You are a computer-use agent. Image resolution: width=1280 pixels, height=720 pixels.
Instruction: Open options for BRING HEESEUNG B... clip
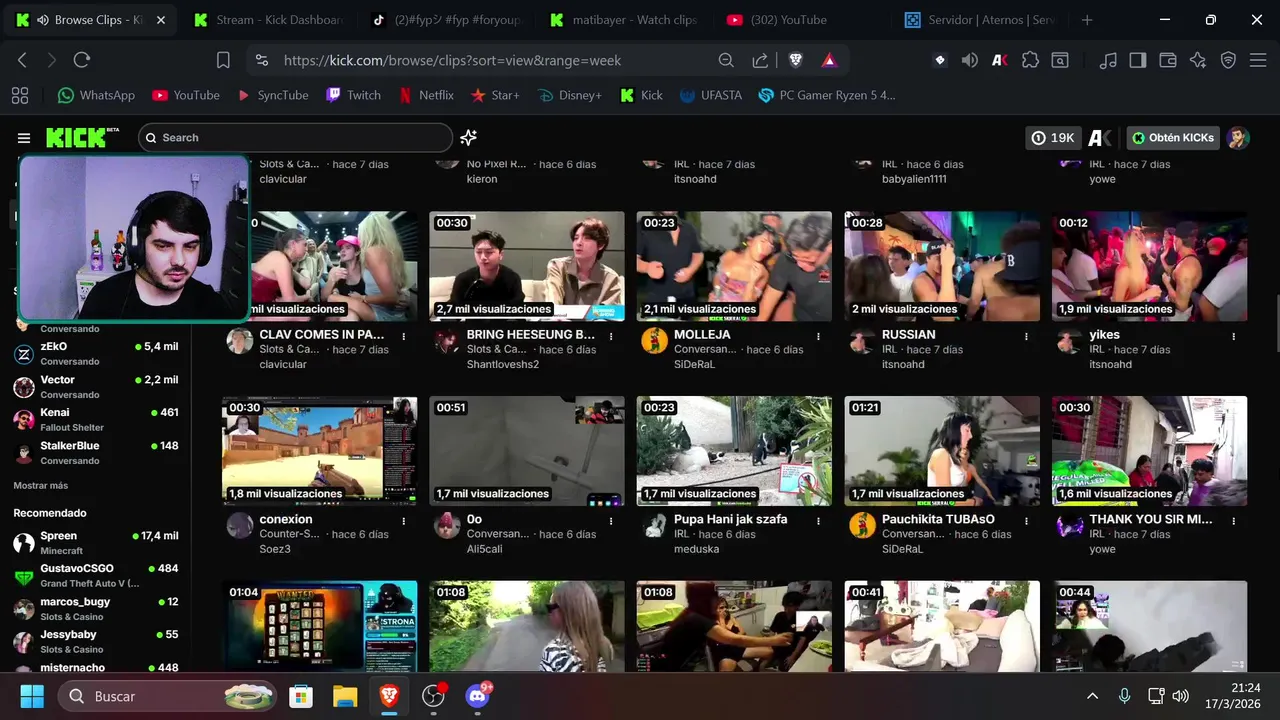coord(611,336)
